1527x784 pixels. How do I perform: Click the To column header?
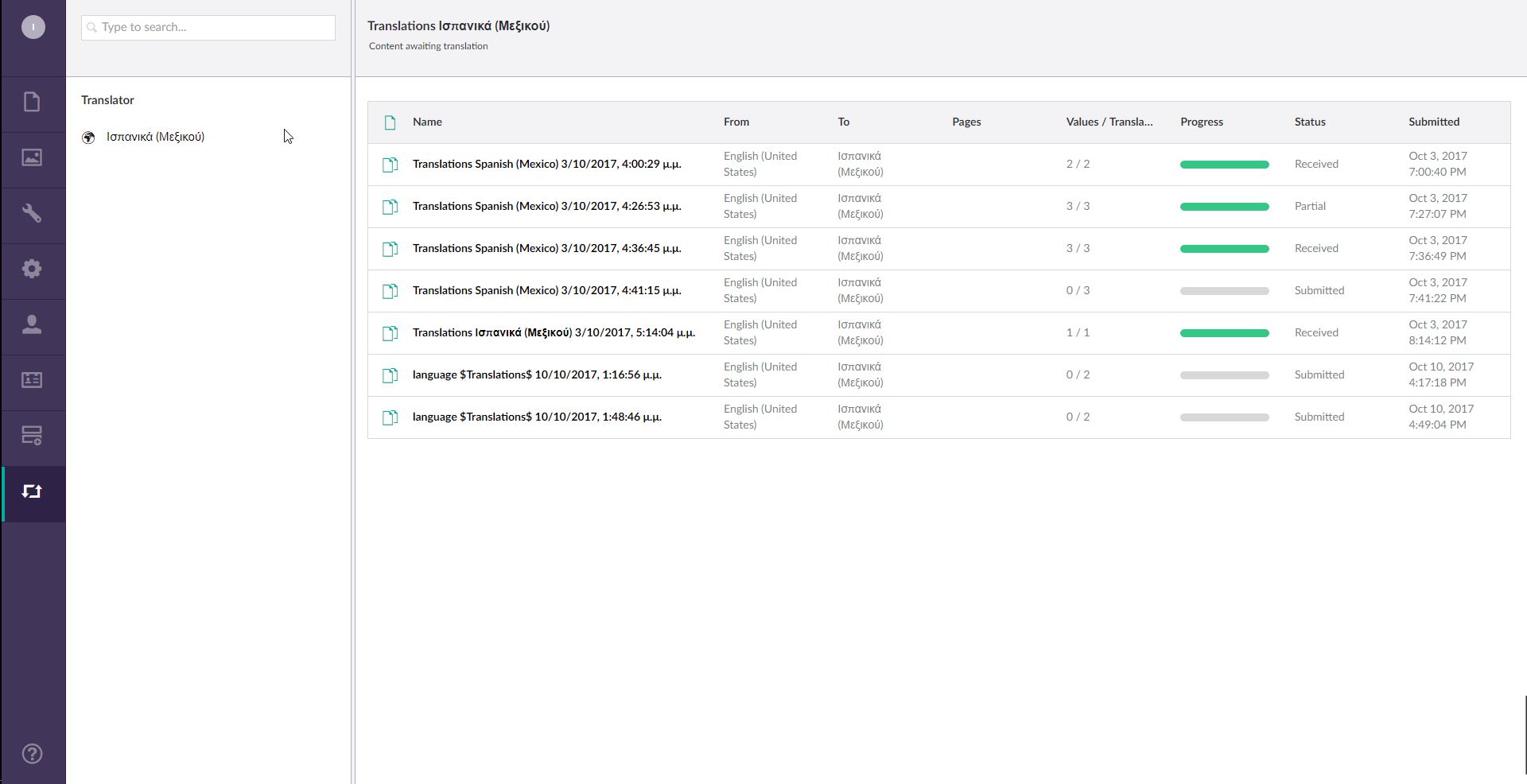click(x=844, y=122)
